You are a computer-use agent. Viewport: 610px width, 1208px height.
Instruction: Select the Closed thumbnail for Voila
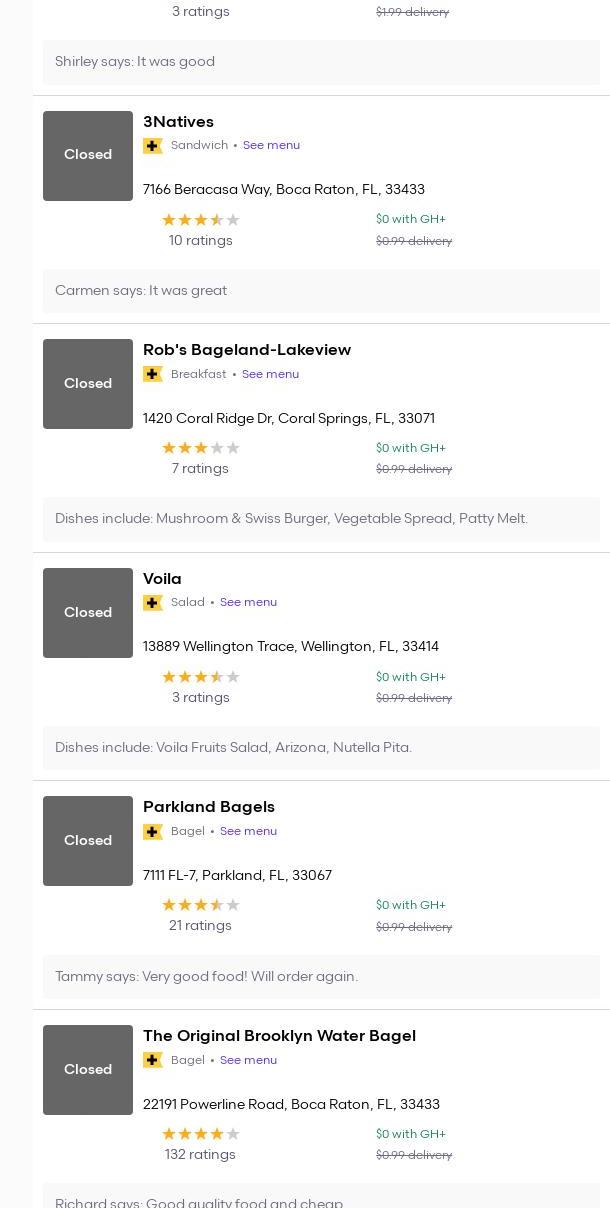(88, 613)
